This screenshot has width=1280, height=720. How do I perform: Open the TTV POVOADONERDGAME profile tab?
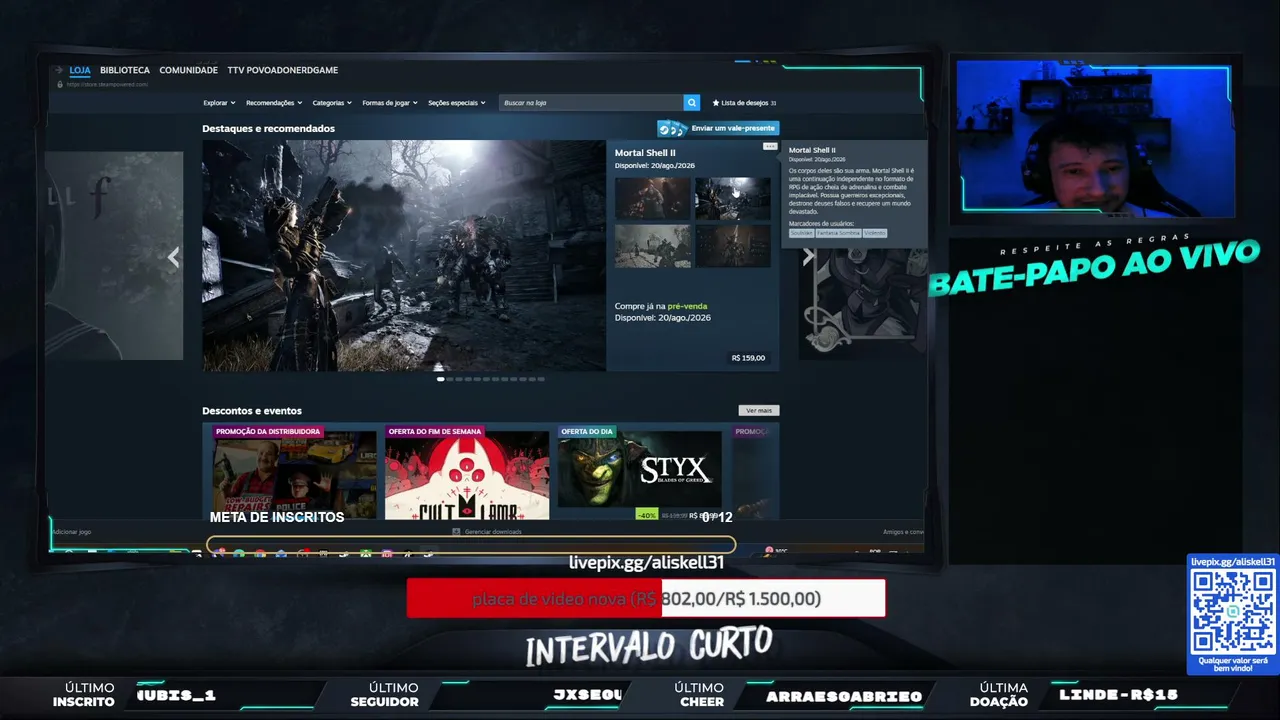pos(283,70)
